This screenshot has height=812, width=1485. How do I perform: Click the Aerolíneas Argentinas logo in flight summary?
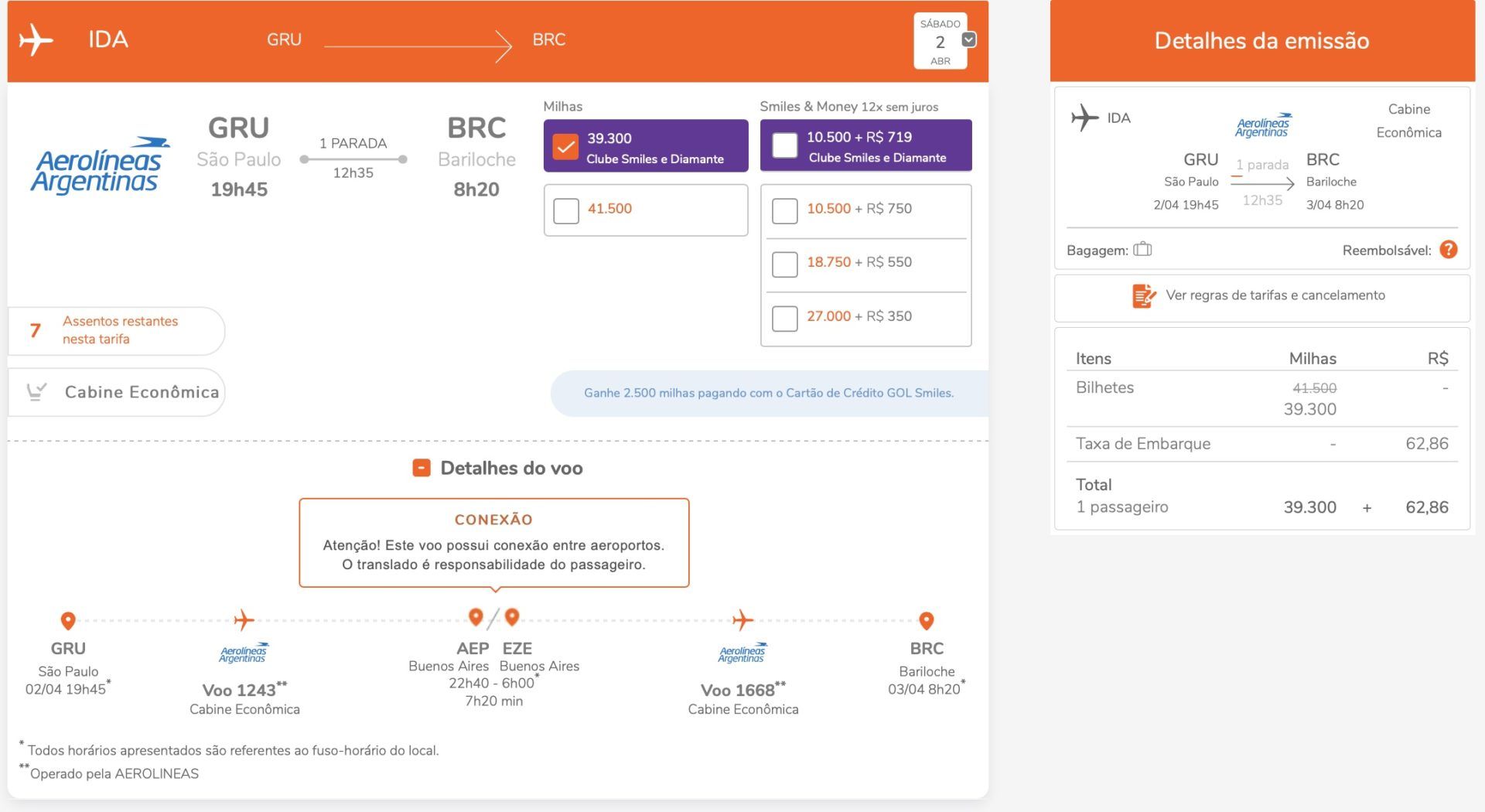tap(99, 165)
